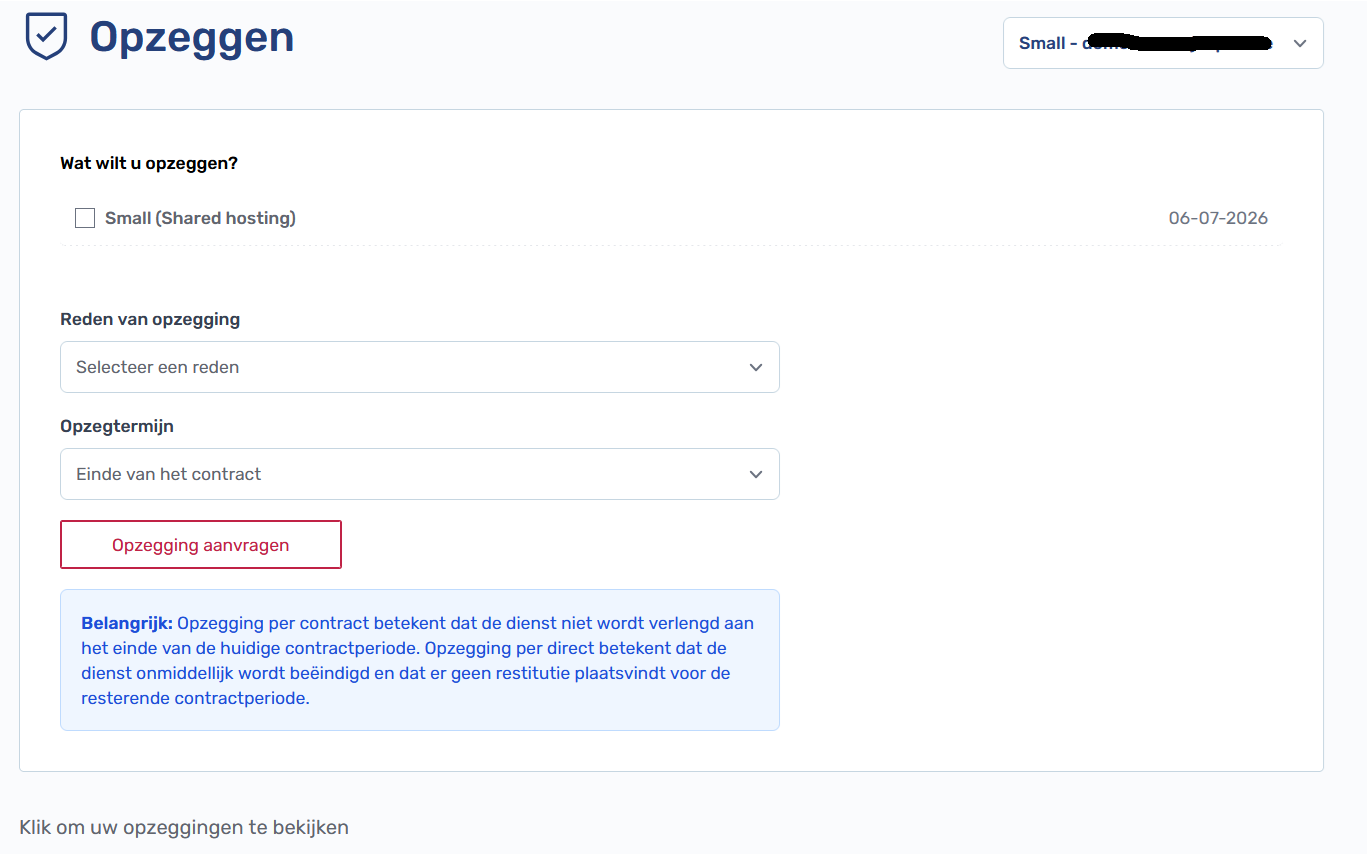This screenshot has height=854, width=1367.
Task: Click the date 06-07-2026
Action: (x=1218, y=218)
